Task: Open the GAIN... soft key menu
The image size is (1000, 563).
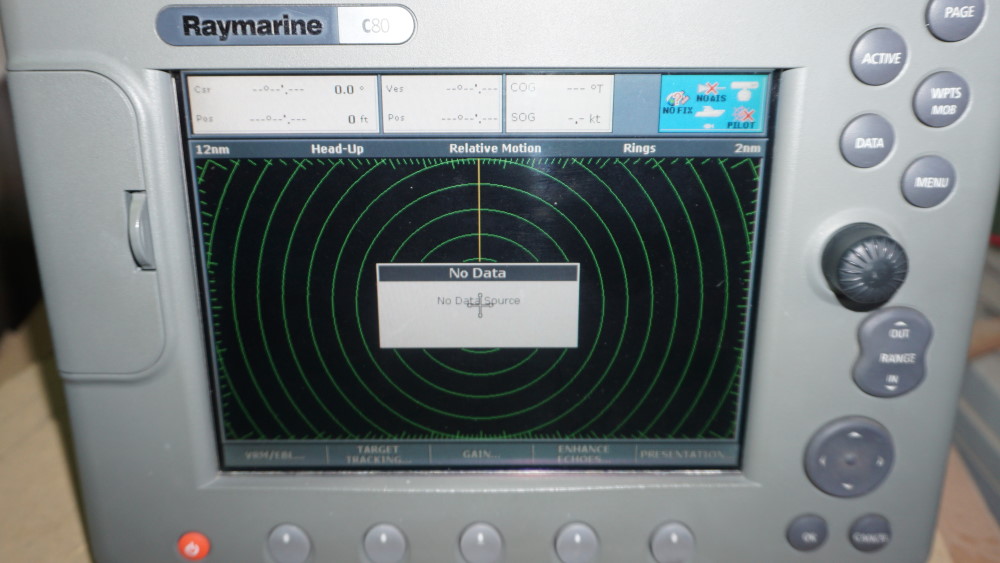Action: [x=481, y=454]
